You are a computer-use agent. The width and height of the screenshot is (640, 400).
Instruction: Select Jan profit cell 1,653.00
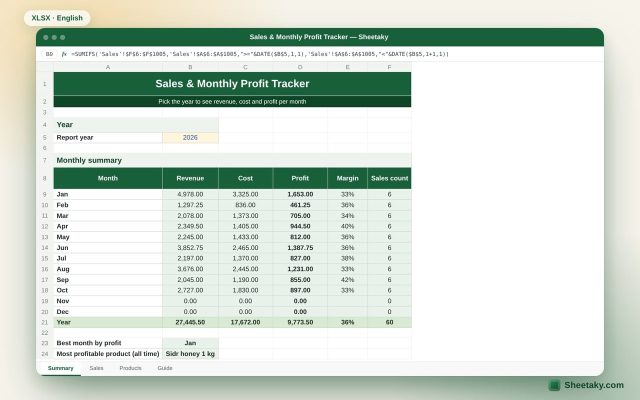(x=300, y=194)
